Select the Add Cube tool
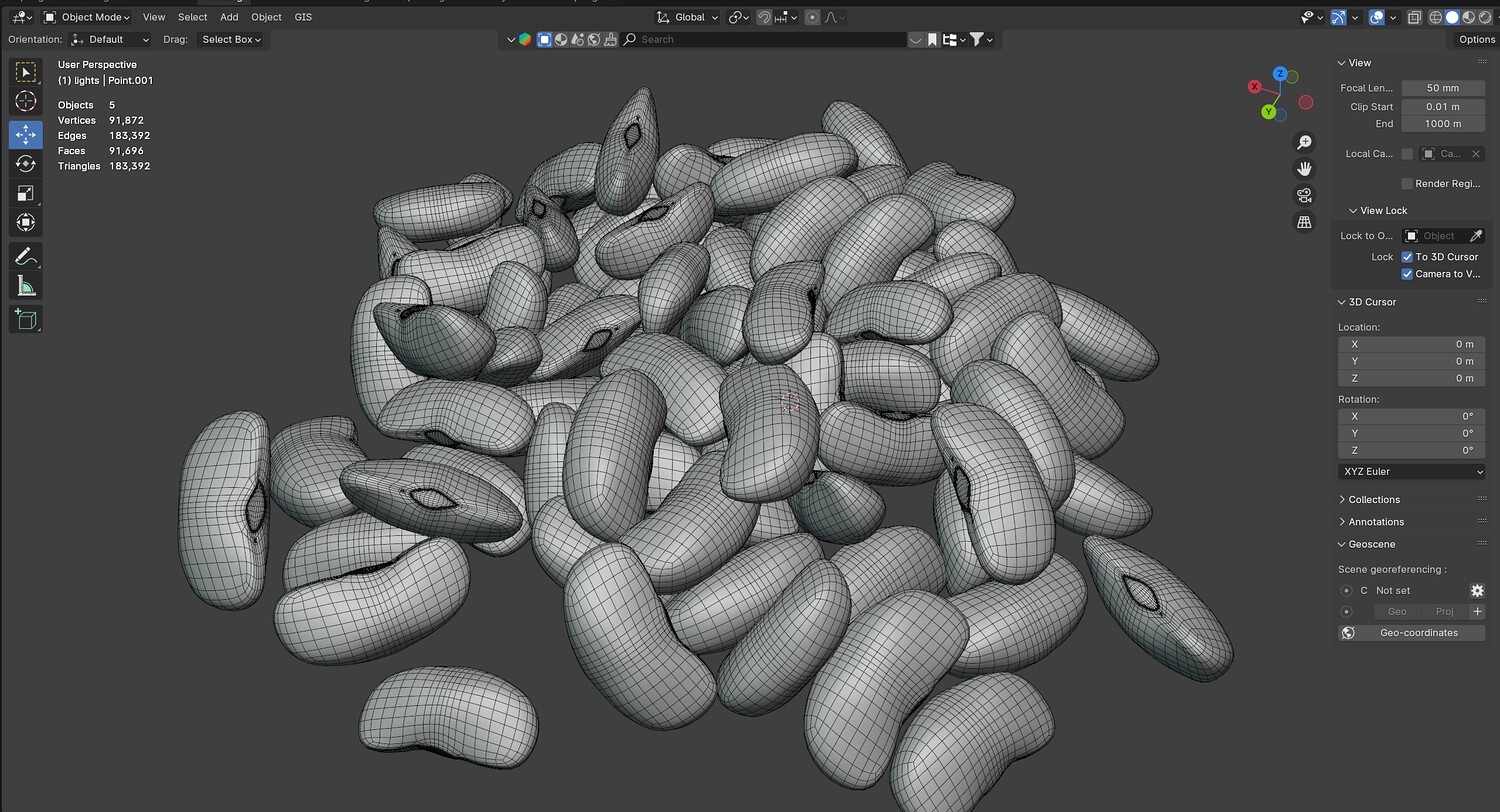The height and width of the screenshot is (812, 1500). [26, 319]
